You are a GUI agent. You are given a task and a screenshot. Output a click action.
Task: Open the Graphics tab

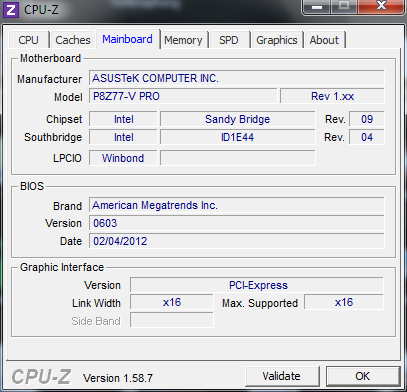(277, 40)
